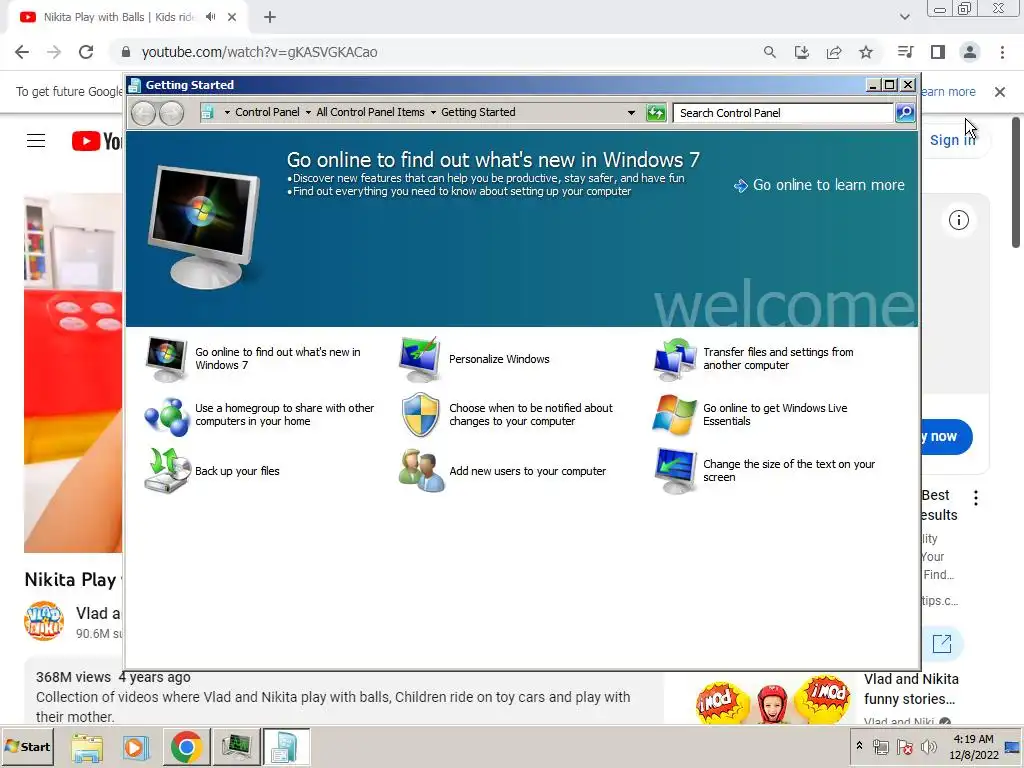Open Windows Explorer from the taskbar
Viewport: 1024px width, 768px height.
88,747
